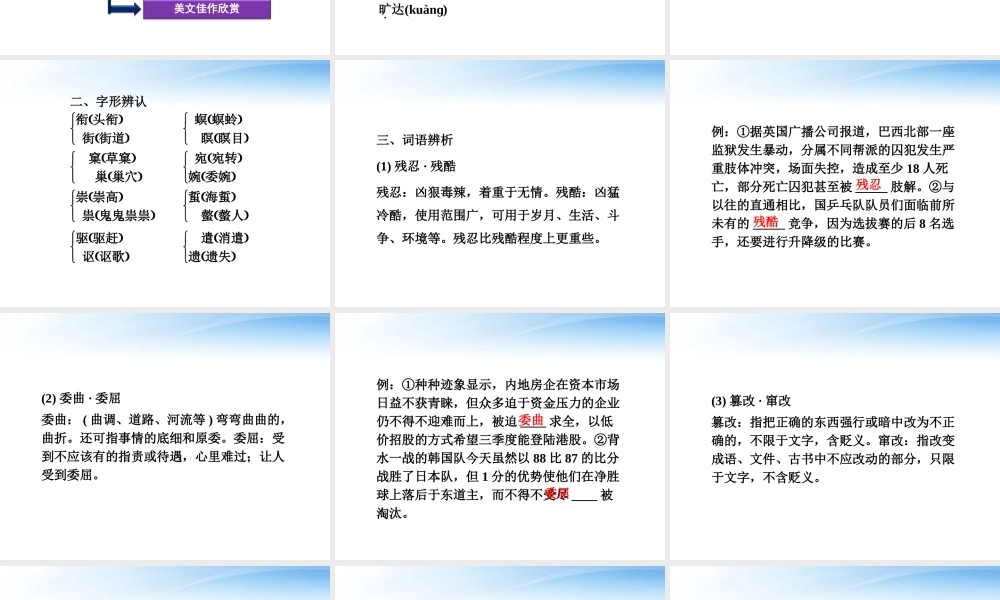The width and height of the screenshot is (1000, 600).
Task: Open slide with the 巴西北部监狱 example
Action: (x=835, y=183)
